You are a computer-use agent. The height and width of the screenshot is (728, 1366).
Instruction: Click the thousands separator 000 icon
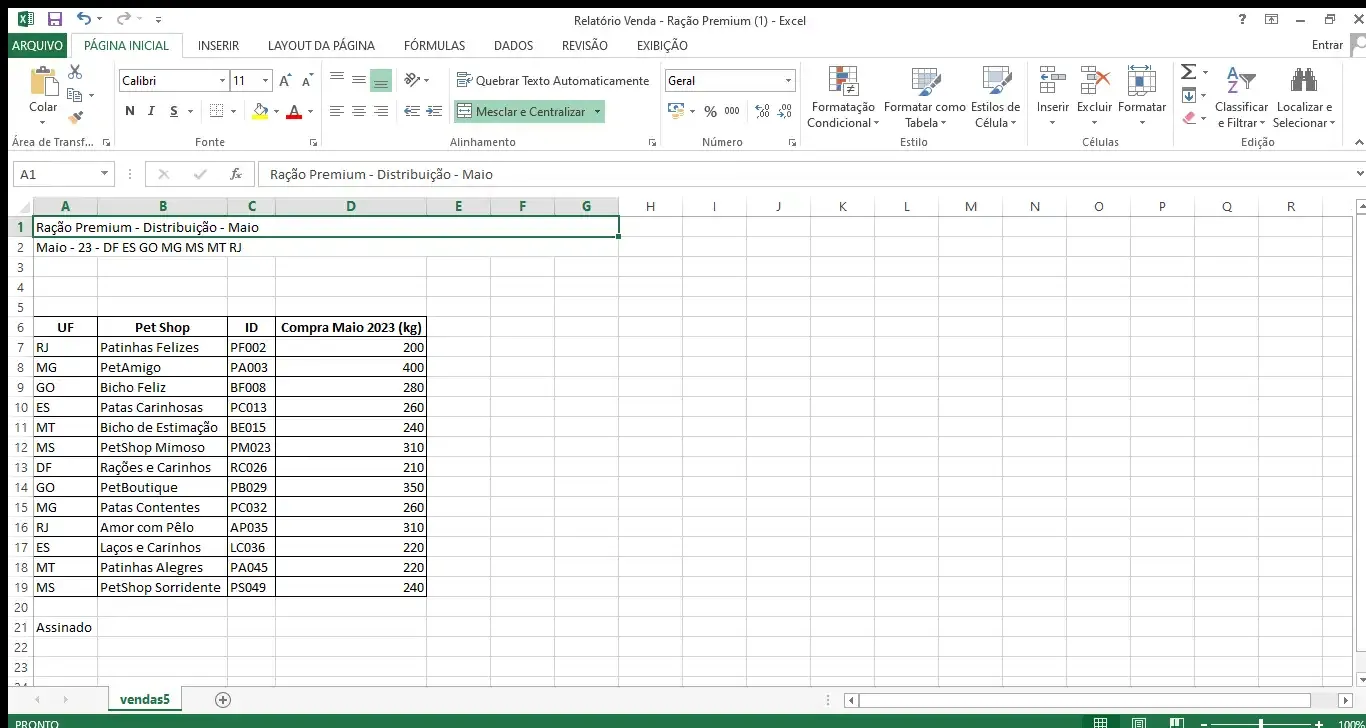pos(732,112)
